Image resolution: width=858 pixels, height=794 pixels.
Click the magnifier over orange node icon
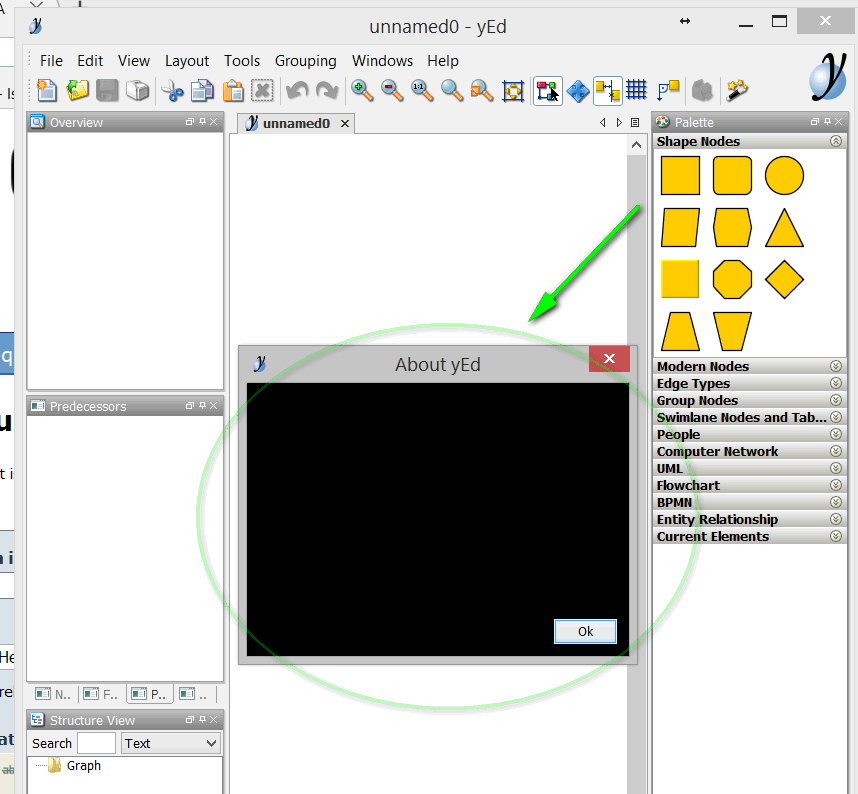pyautogui.click(x=482, y=90)
